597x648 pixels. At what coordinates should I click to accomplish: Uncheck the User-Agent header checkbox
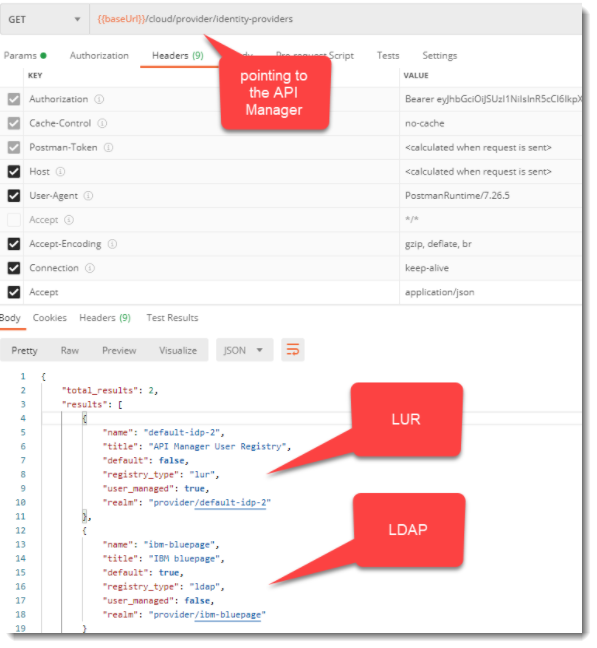coord(14,195)
